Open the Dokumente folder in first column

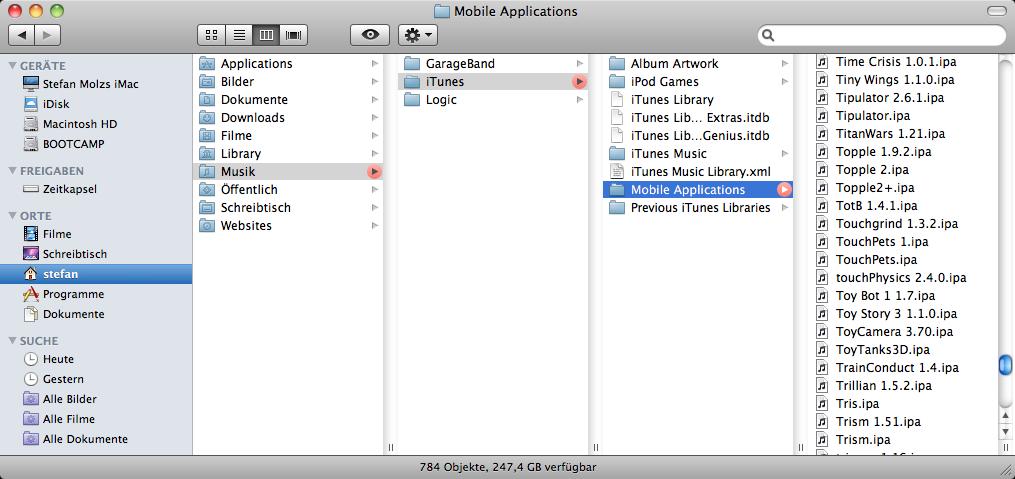click(289, 100)
